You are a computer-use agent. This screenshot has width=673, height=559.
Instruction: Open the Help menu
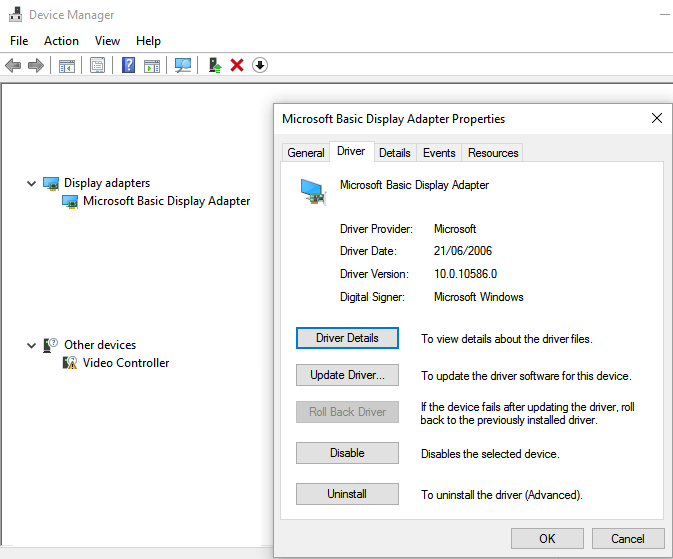point(149,41)
